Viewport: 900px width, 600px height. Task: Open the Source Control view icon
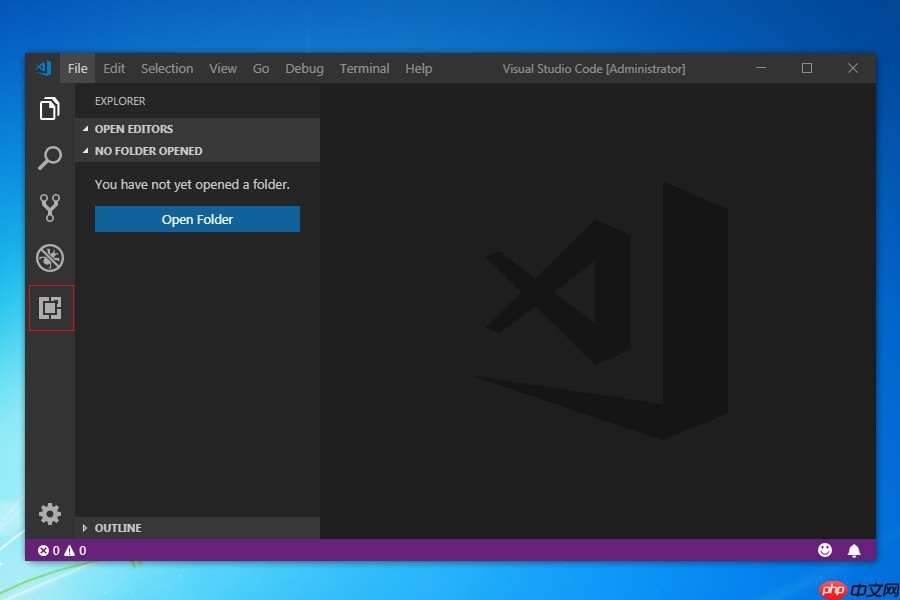(50, 208)
